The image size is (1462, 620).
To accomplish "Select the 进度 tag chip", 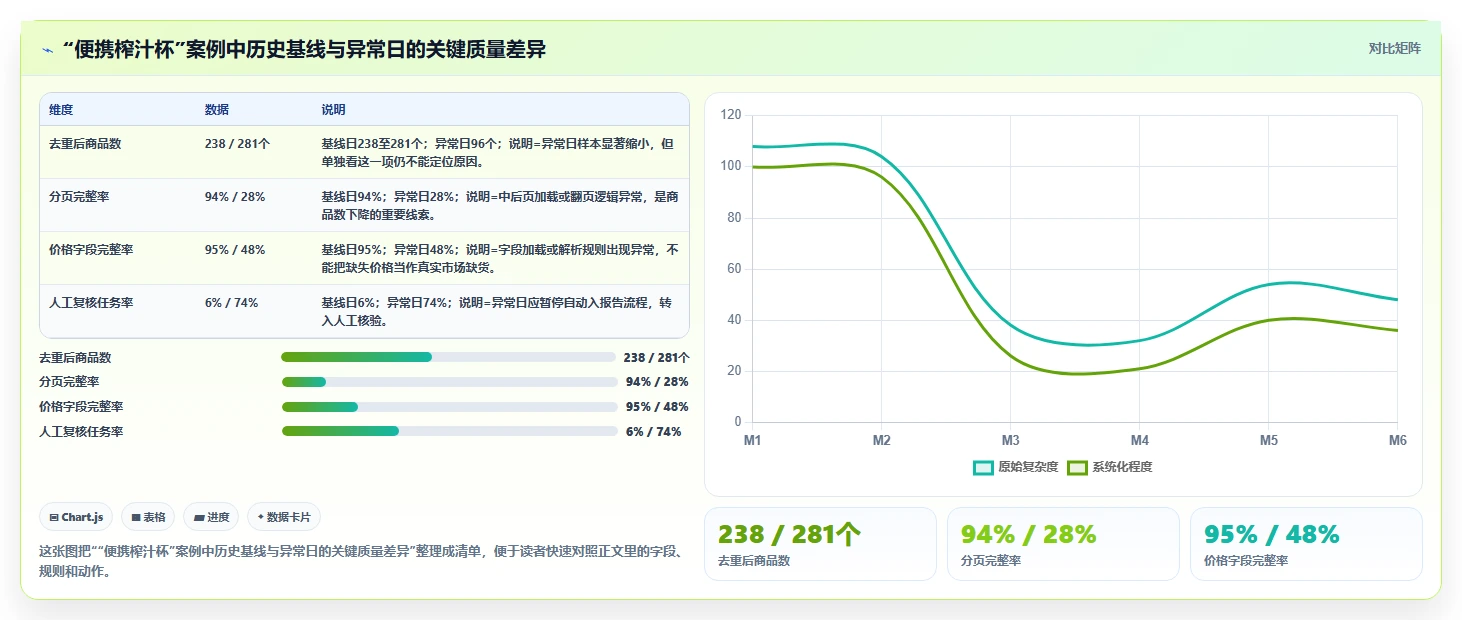I will (211, 517).
